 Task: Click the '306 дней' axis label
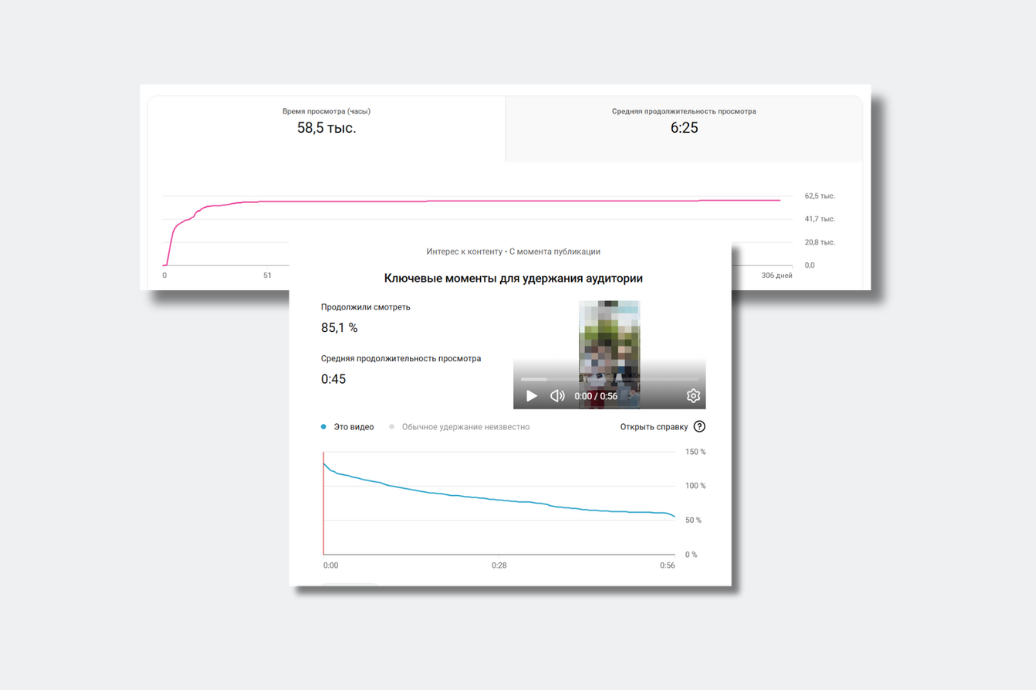776,275
